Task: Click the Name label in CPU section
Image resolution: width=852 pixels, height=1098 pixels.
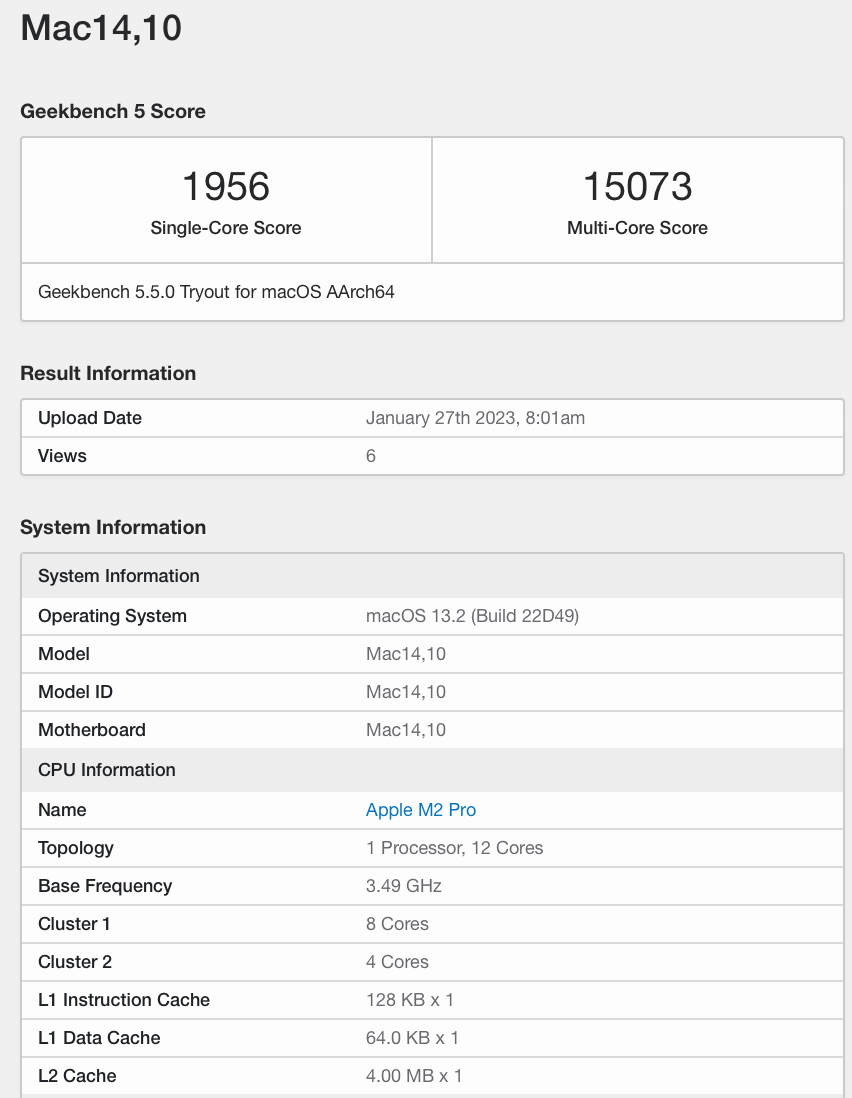Action: tap(62, 810)
